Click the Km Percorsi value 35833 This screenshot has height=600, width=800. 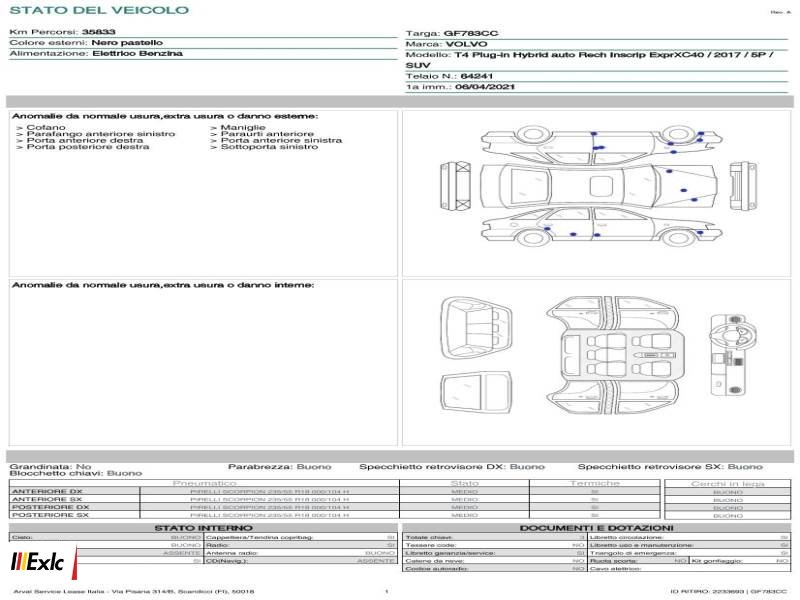coord(98,32)
